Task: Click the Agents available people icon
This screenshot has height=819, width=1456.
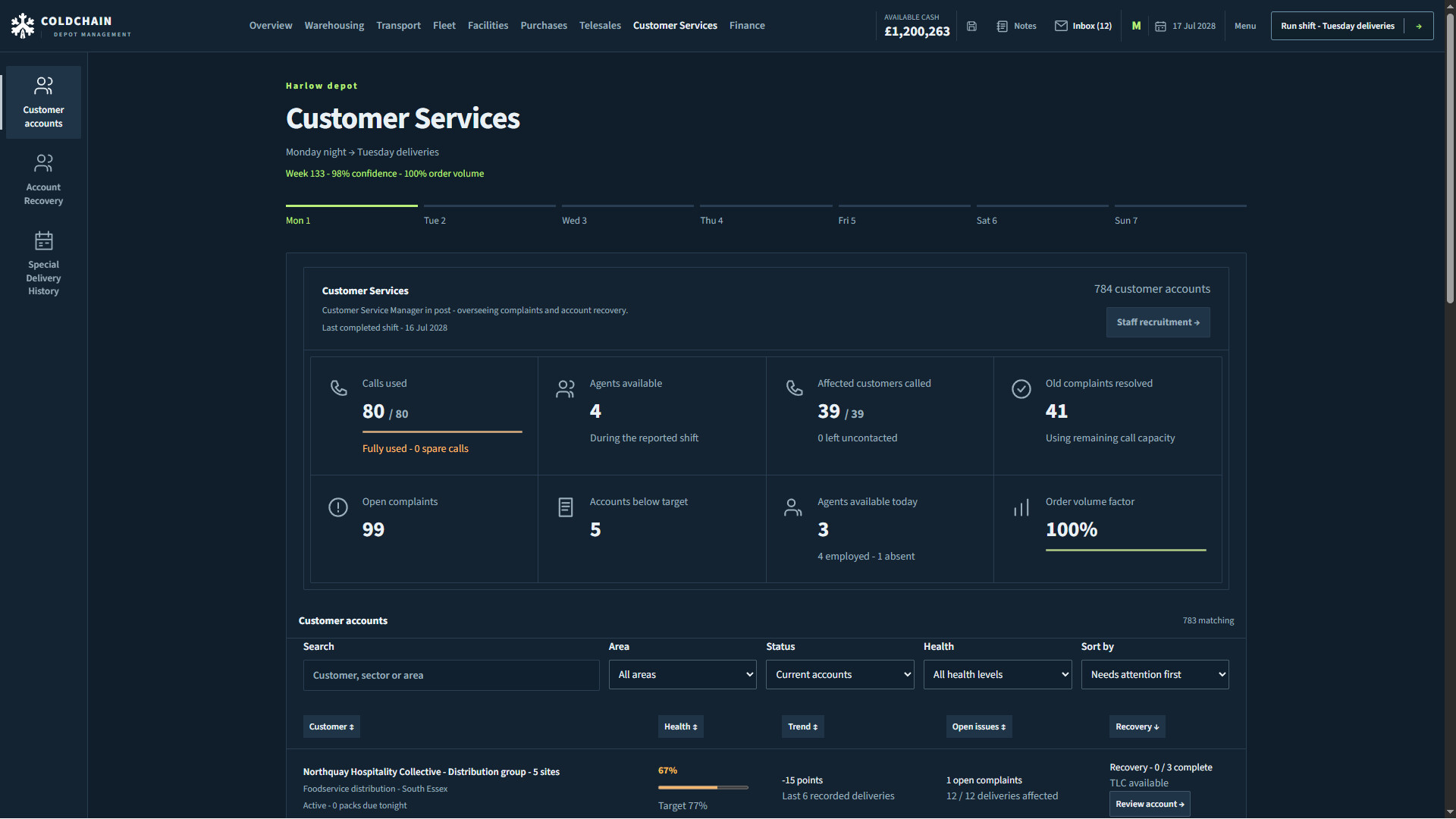Action: point(566,389)
